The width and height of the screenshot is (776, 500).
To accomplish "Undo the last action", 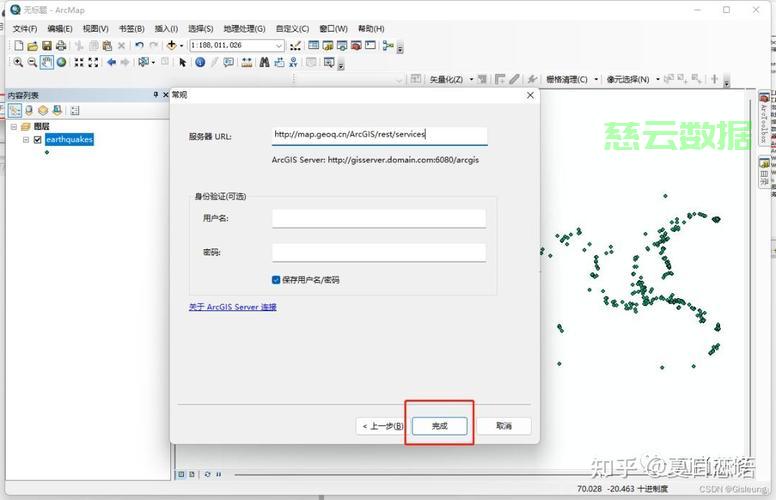I will (139, 46).
